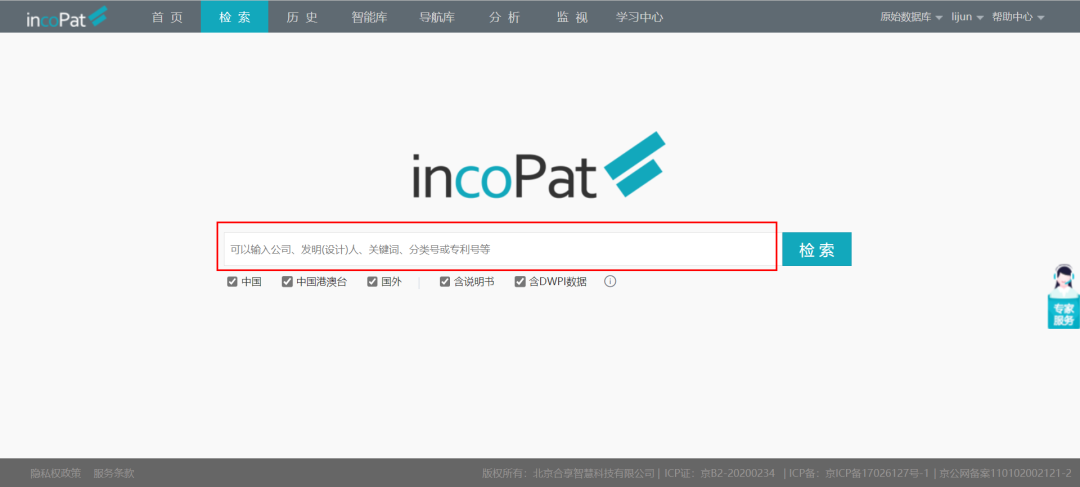
Task: Toggle the 国外 checkbox
Action: pyautogui.click(x=372, y=282)
